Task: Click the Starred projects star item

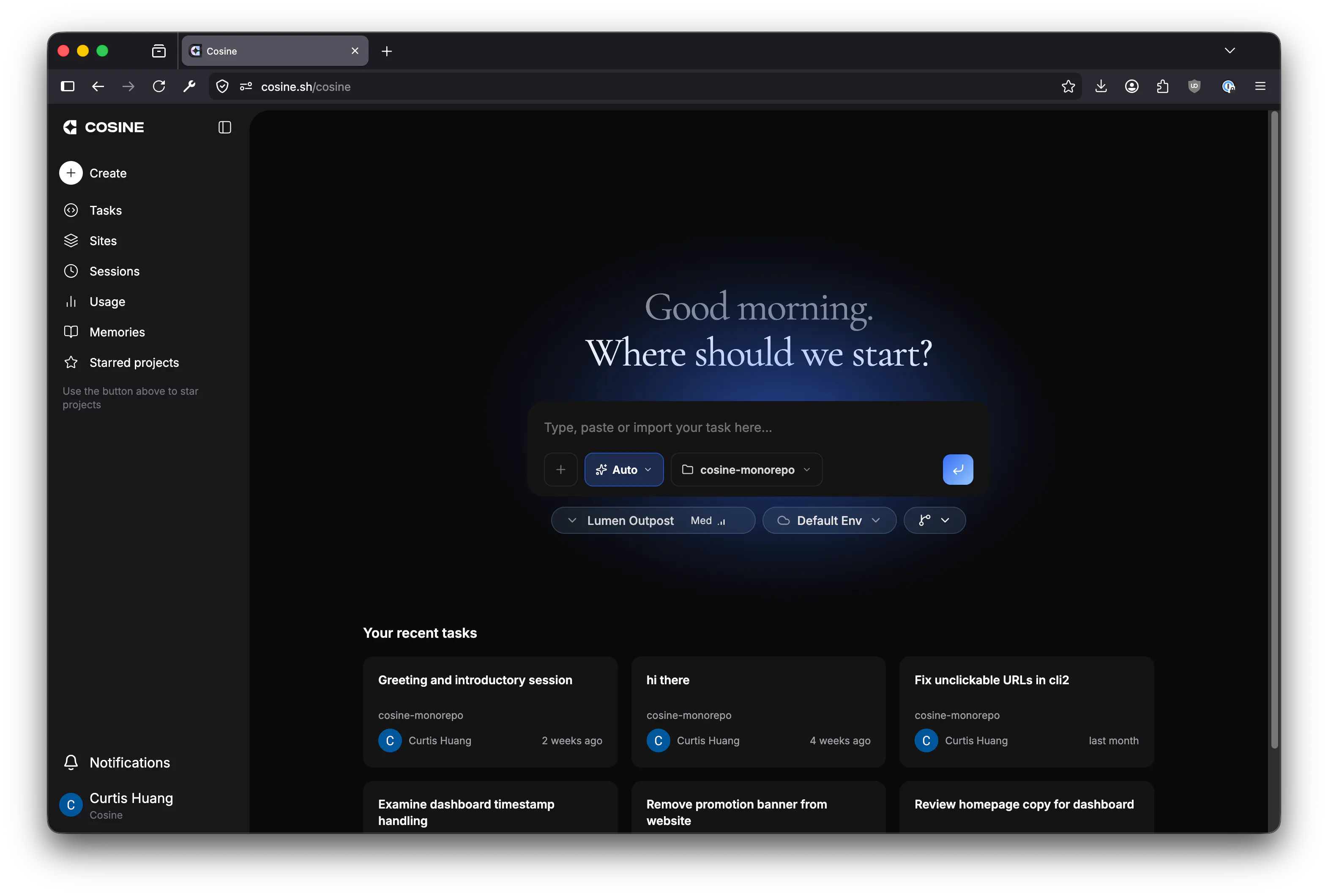Action: (134, 362)
